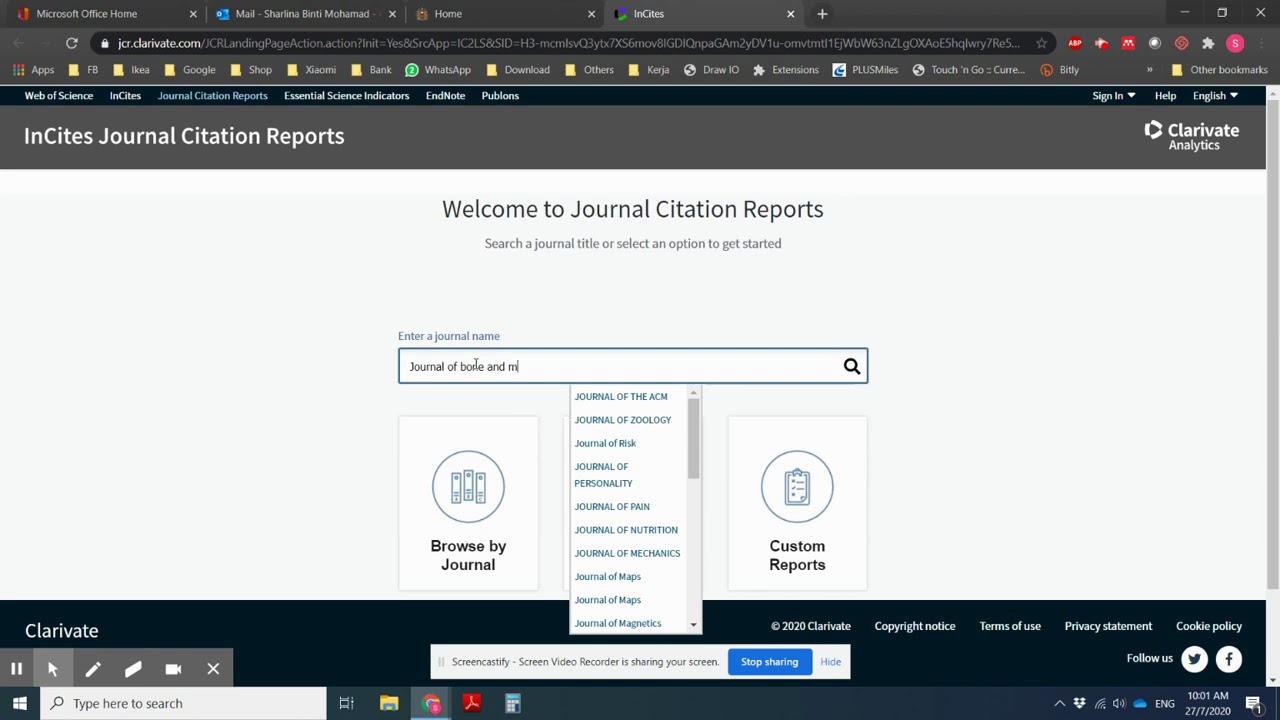This screenshot has width=1280, height=720.
Task: Open Adobe Acrobat from taskbar
Action: (x=472, y=703)
